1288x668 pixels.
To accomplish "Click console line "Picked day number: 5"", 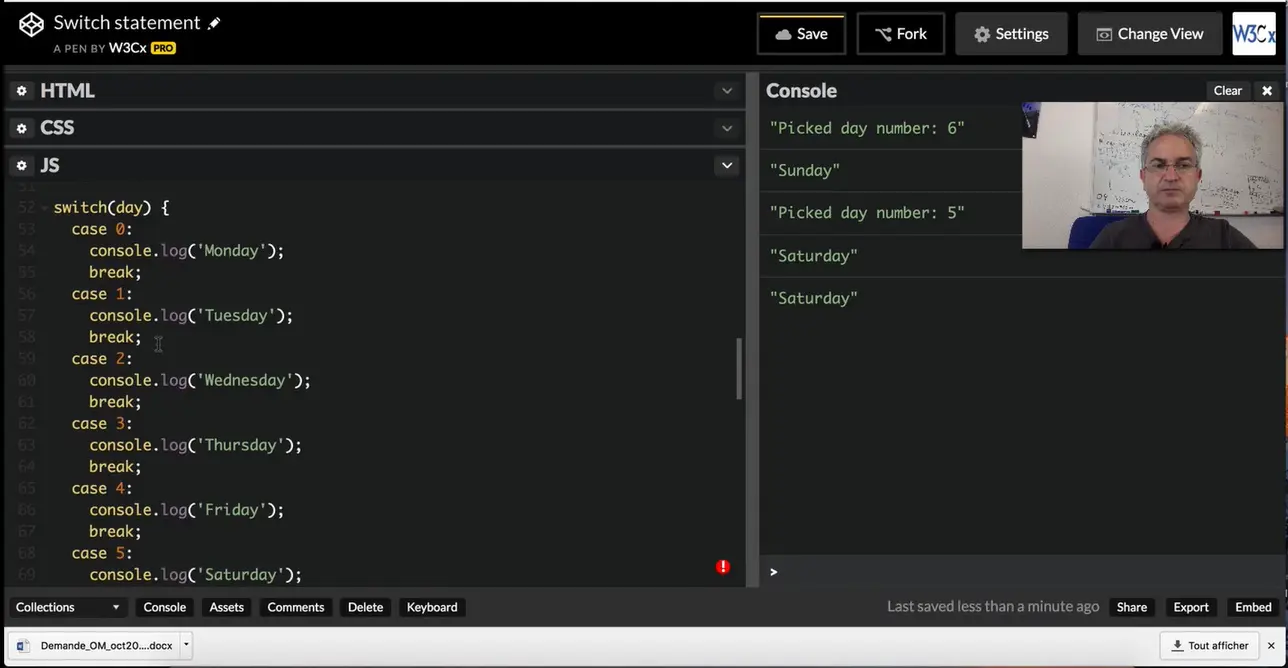I will (x=867, y=213).
